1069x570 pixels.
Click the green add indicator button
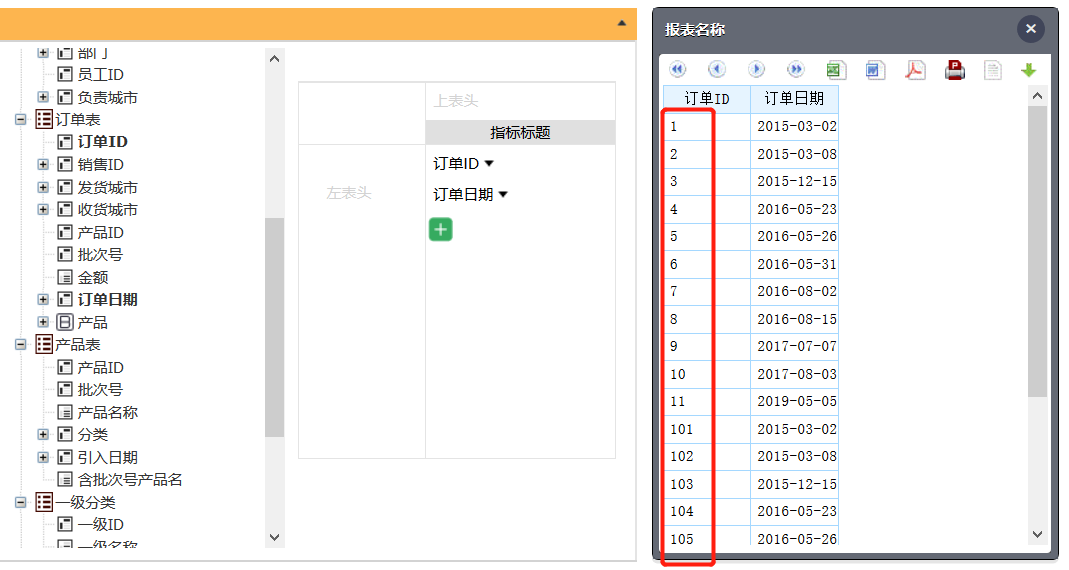pos(441,229)
